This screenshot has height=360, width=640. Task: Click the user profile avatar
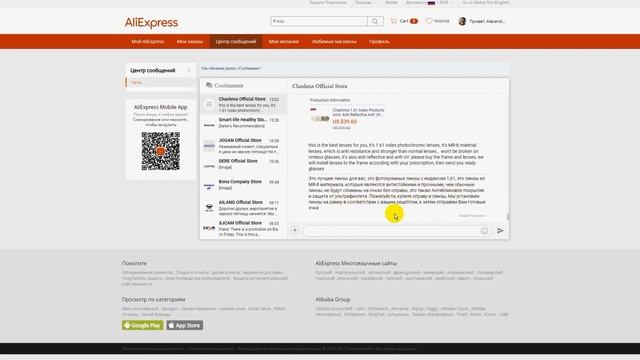coord(462,21)
